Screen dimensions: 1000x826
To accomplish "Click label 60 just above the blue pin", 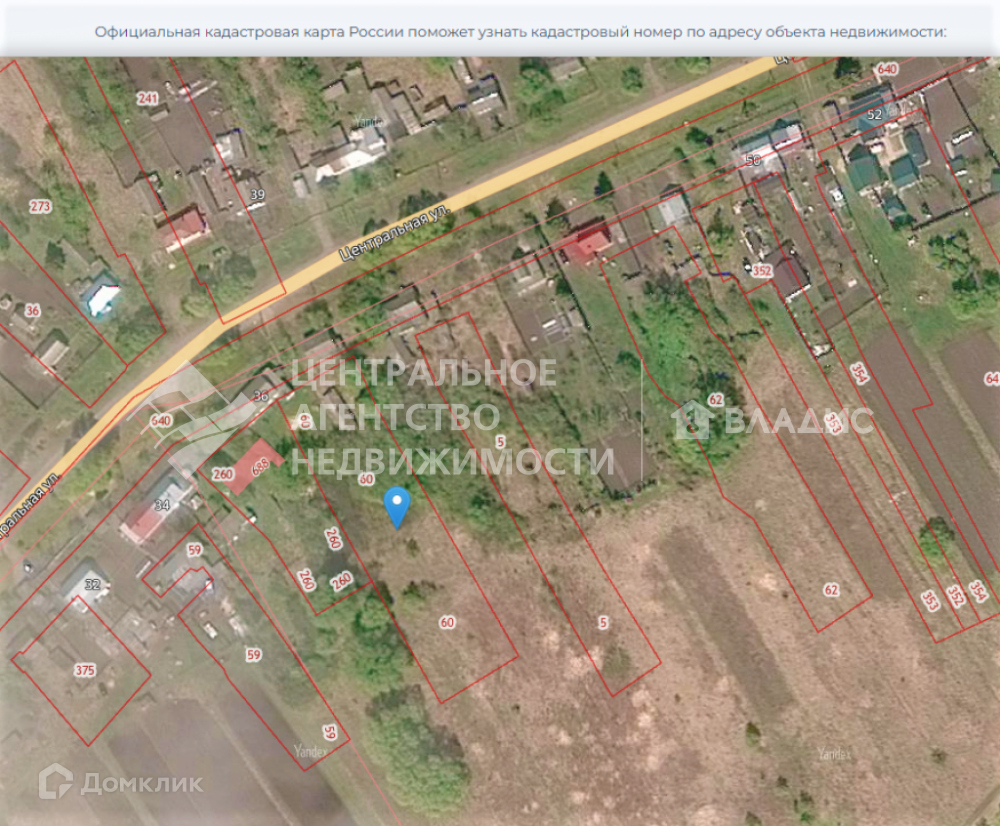I will (366, 479).
